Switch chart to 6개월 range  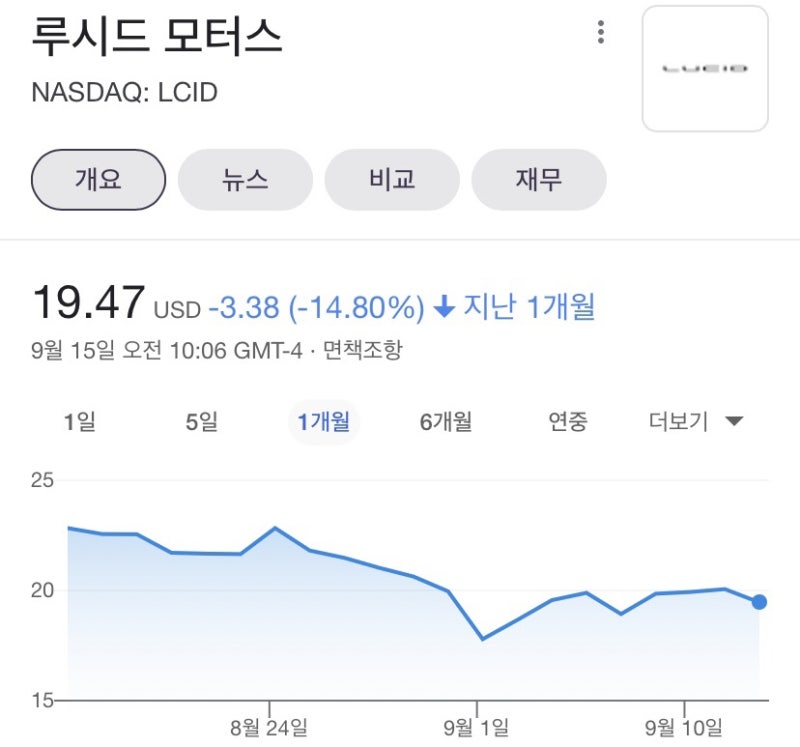pos(446,422)
